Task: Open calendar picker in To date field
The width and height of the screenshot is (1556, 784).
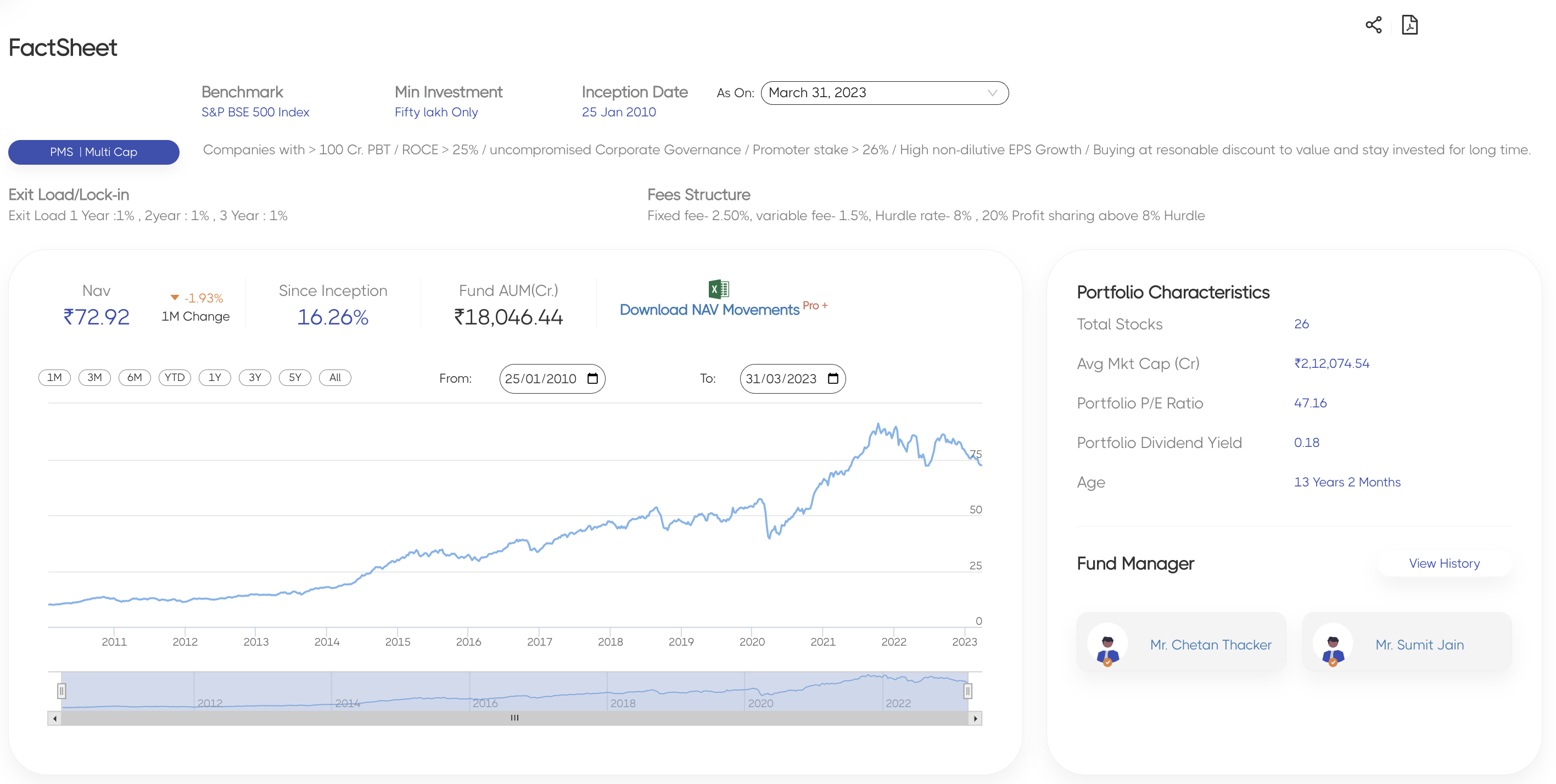Action: click(x=833, y=379)
